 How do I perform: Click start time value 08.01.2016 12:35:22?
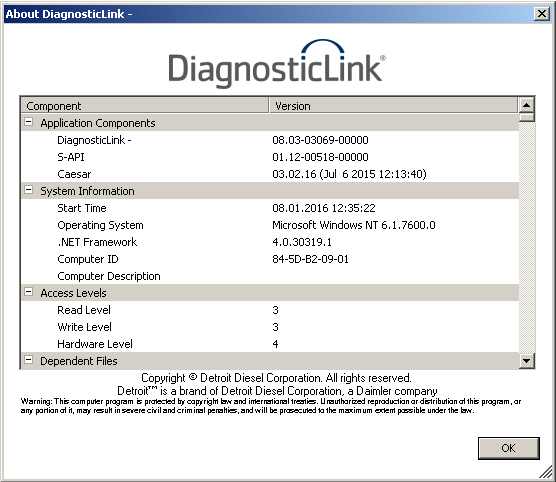click(324, 208)
